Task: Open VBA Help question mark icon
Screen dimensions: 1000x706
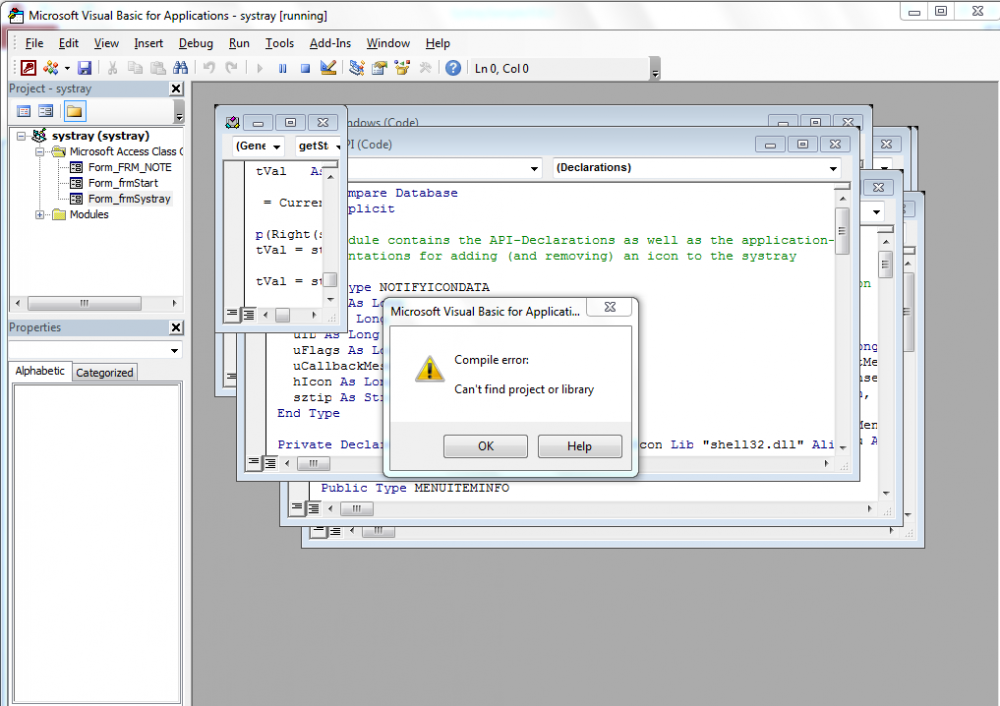Action: coord(453,68)
